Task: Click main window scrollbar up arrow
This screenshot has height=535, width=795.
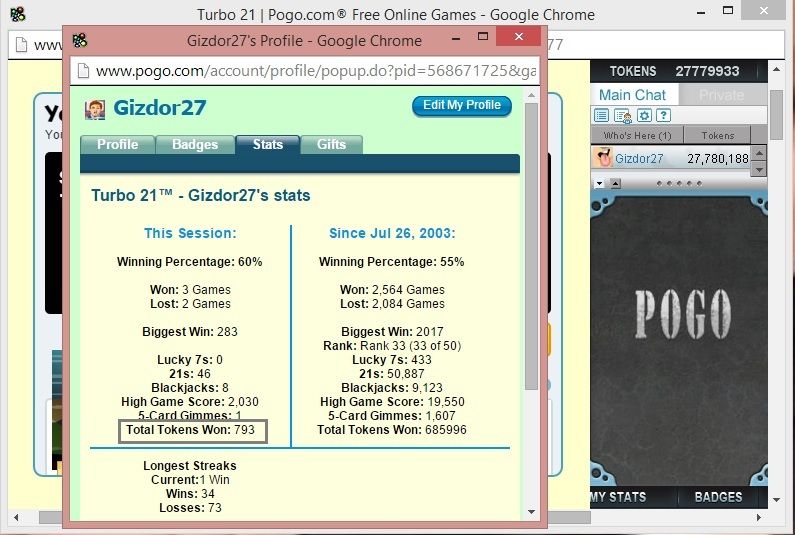Action: click(776, 68)
